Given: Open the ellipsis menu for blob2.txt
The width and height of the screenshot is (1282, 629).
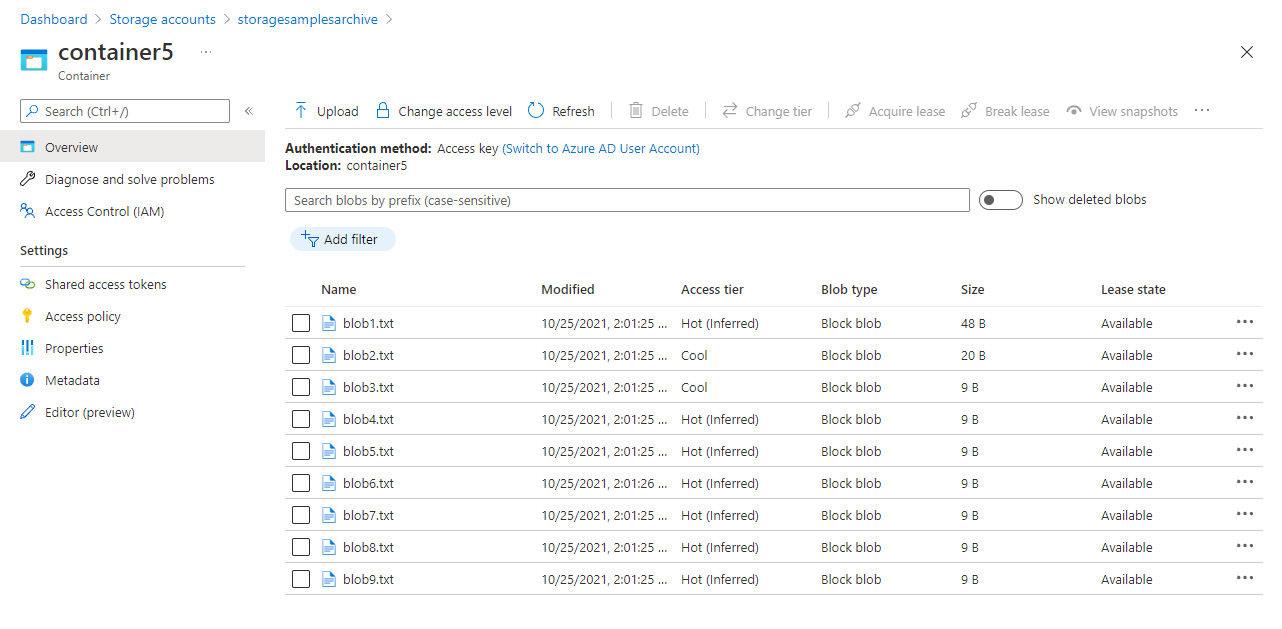Looking at the screenshot, I should (1245, 353).
